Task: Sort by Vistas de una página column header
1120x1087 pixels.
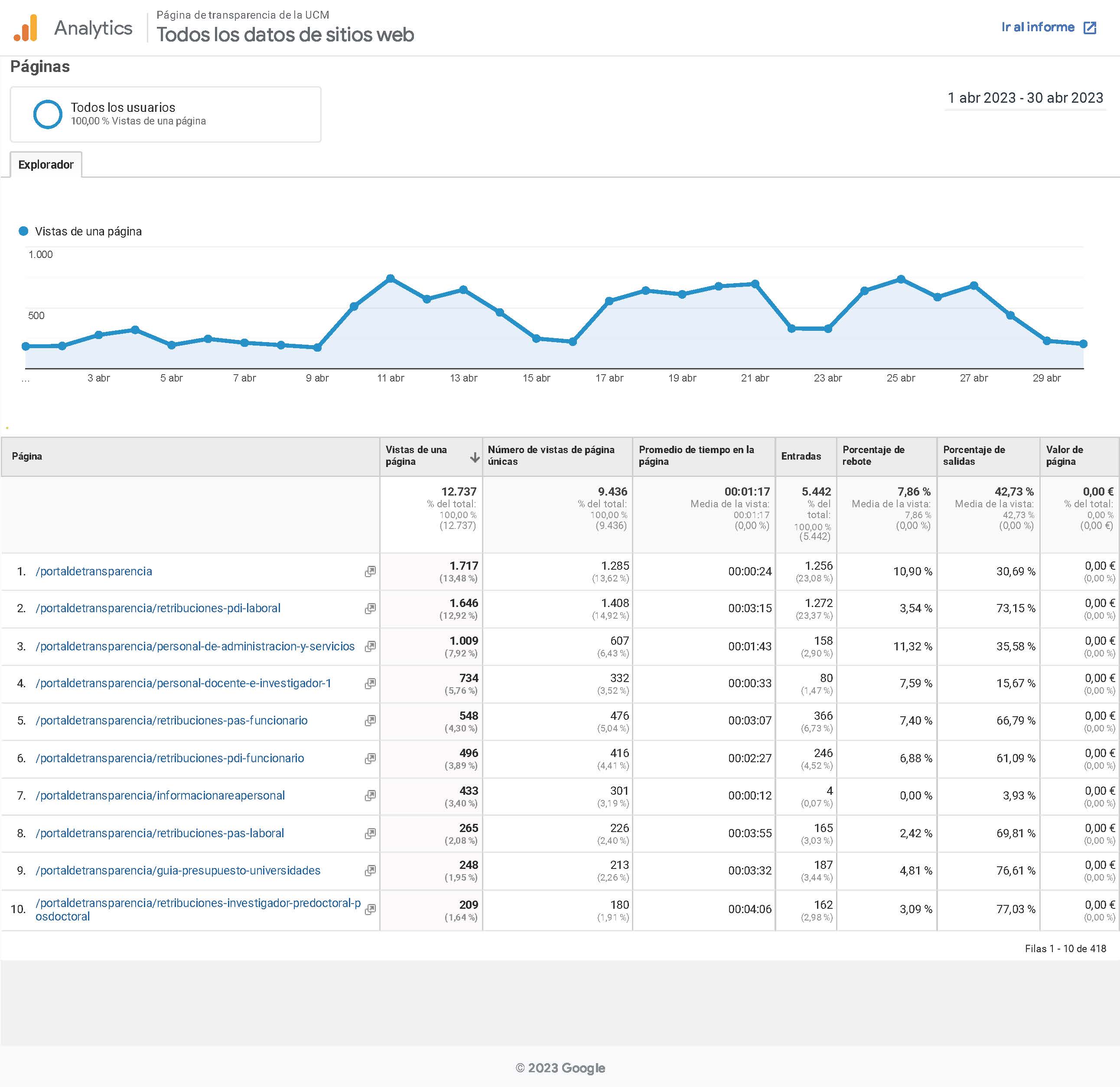Action: (431, 457)
